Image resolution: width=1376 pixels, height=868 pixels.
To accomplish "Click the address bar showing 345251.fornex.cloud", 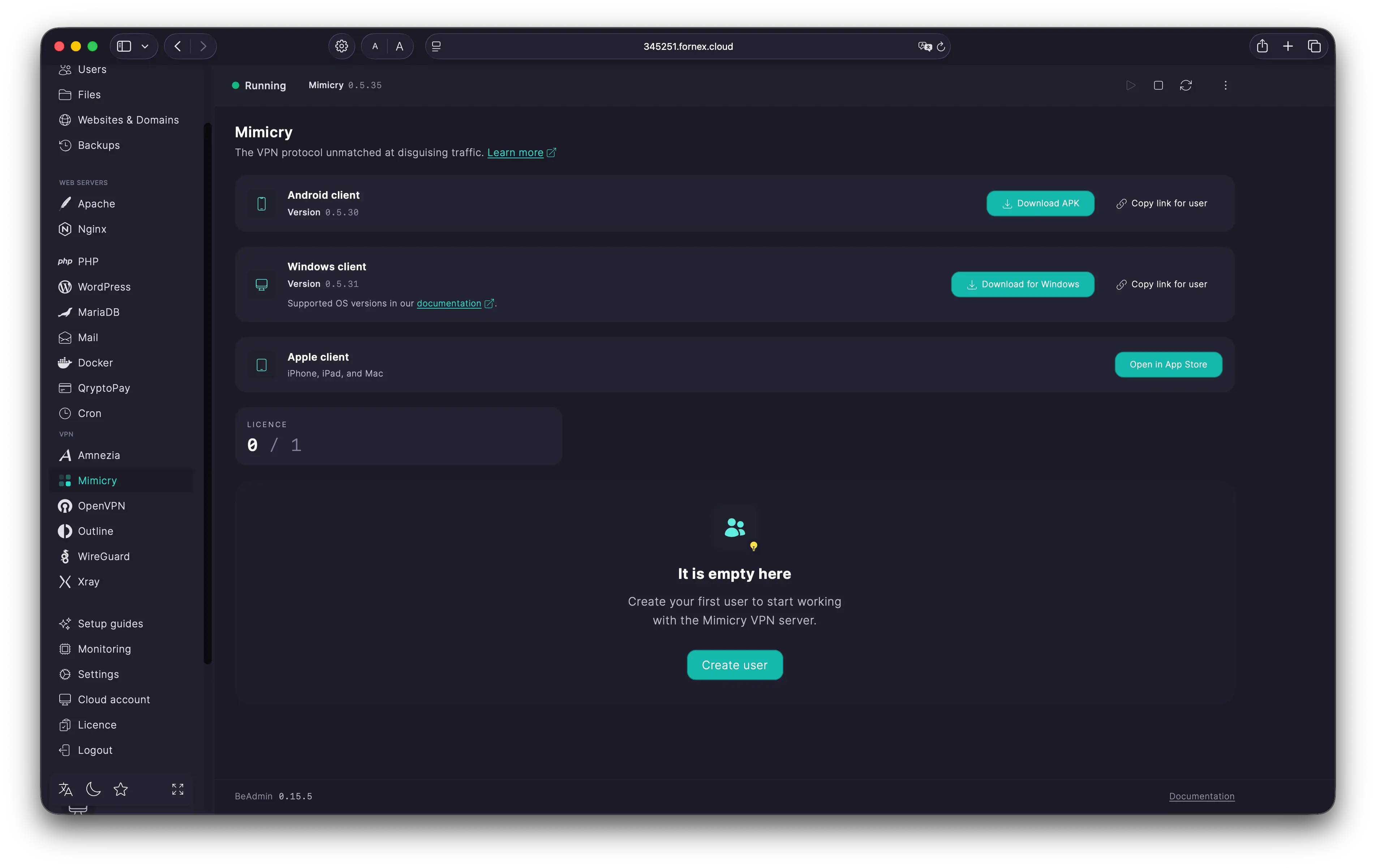I will (687, 46).
